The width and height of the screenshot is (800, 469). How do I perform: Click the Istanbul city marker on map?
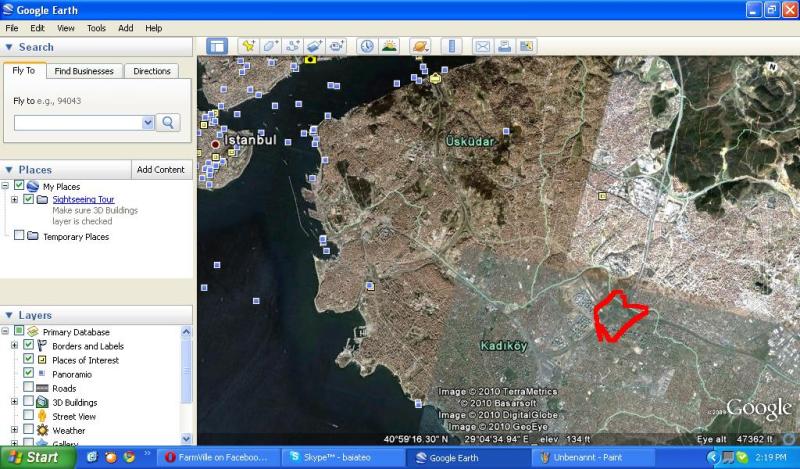(x=215, y=144)
